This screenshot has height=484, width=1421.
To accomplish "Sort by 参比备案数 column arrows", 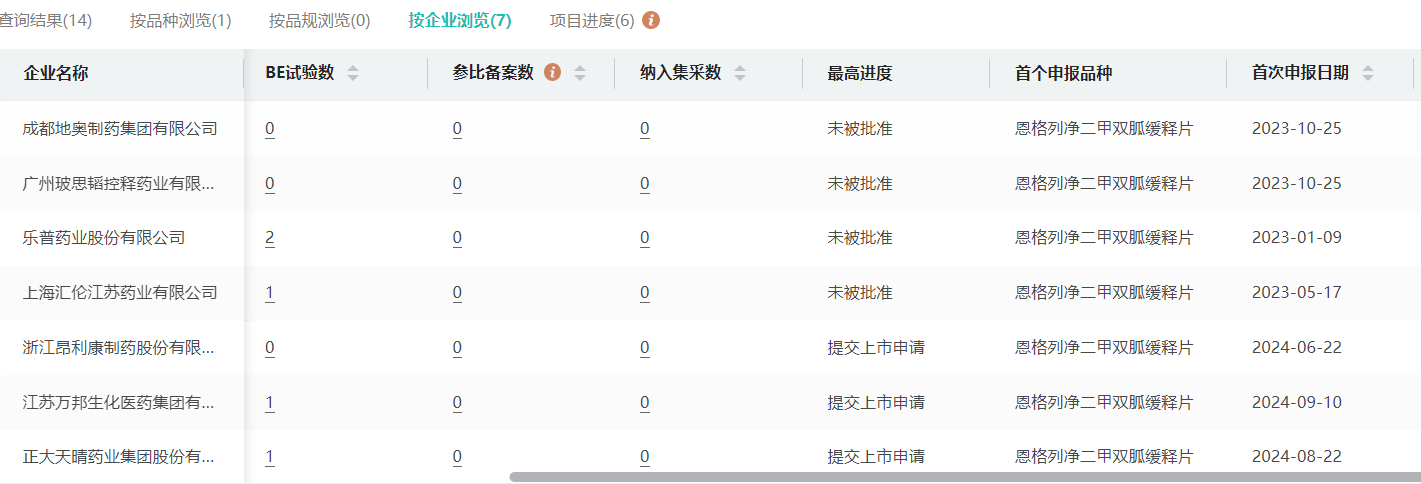I will click(x=580, y=73).
